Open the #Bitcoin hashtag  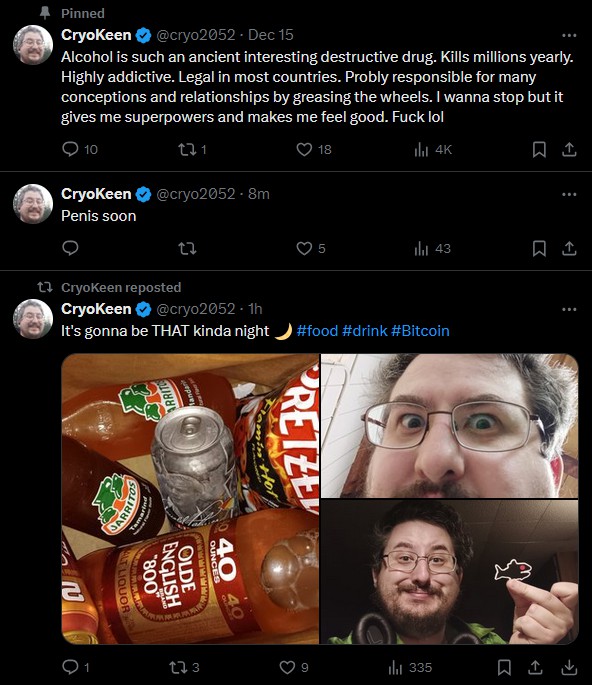coord(420,331)
